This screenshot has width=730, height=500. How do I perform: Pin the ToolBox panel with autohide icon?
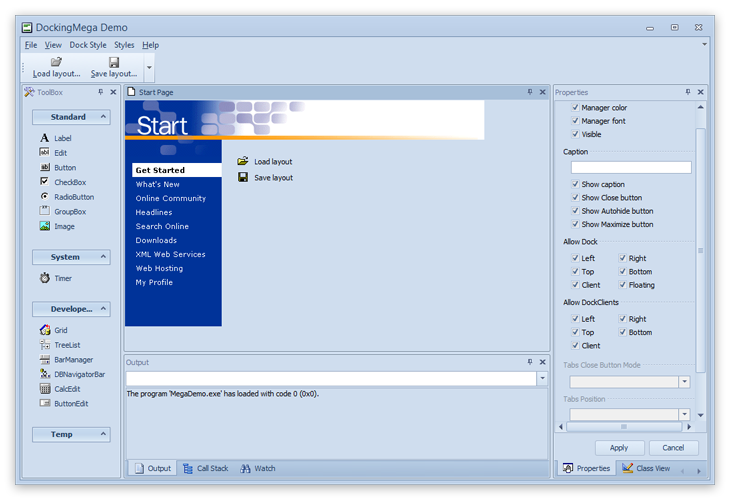point(100,92)
